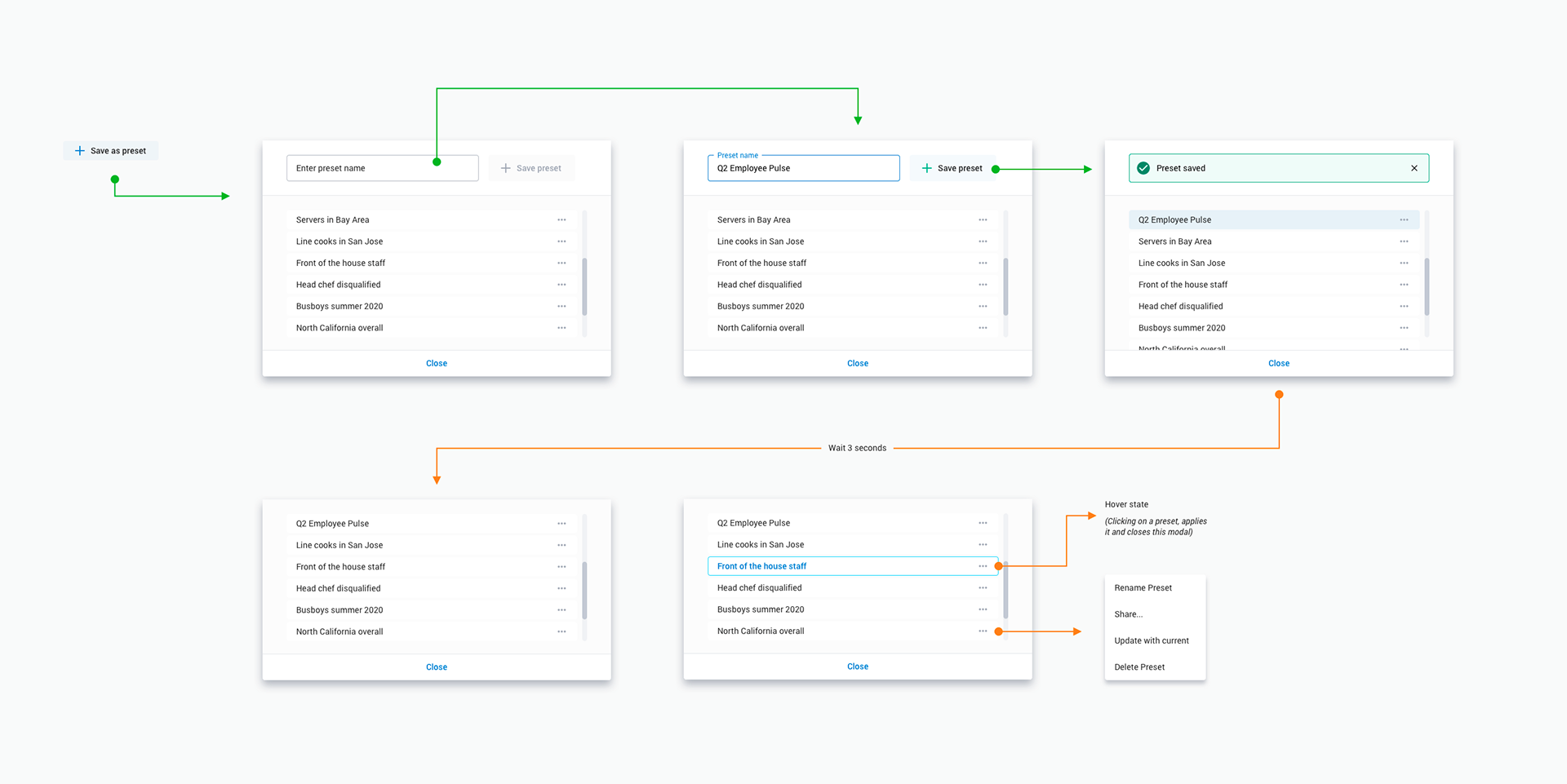Open more options for Front of the house staff in the empty-name modal
Image resolution: width=1567 pixels, height=784 pixels.
click(562, 263)
